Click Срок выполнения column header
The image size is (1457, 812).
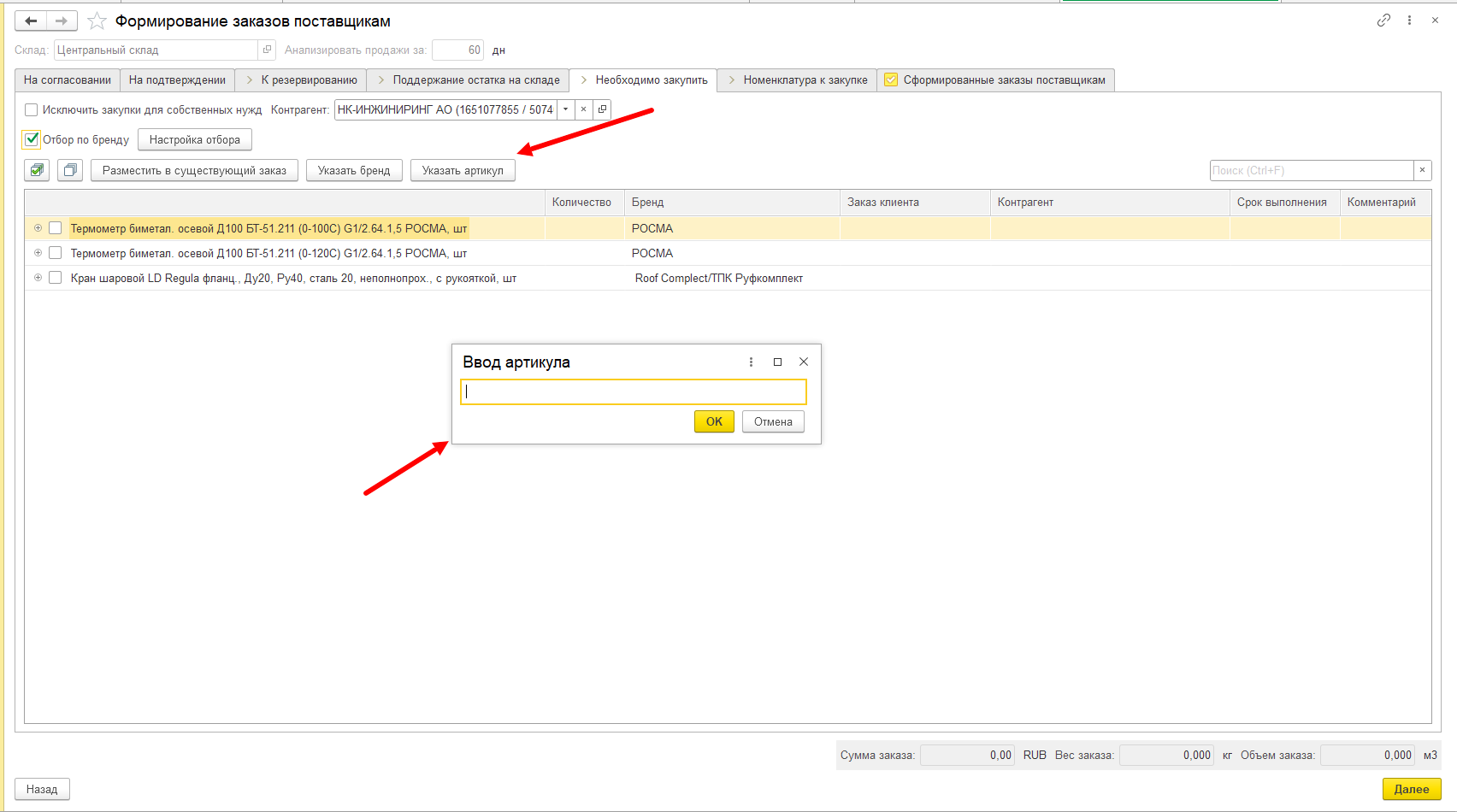tap(1284, 202)
